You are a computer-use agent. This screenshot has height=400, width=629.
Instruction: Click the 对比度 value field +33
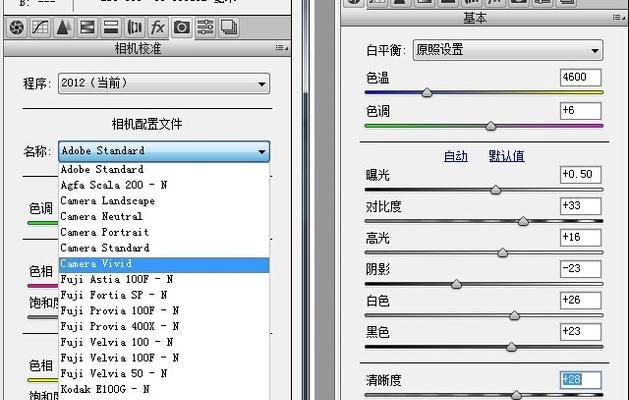580,206
